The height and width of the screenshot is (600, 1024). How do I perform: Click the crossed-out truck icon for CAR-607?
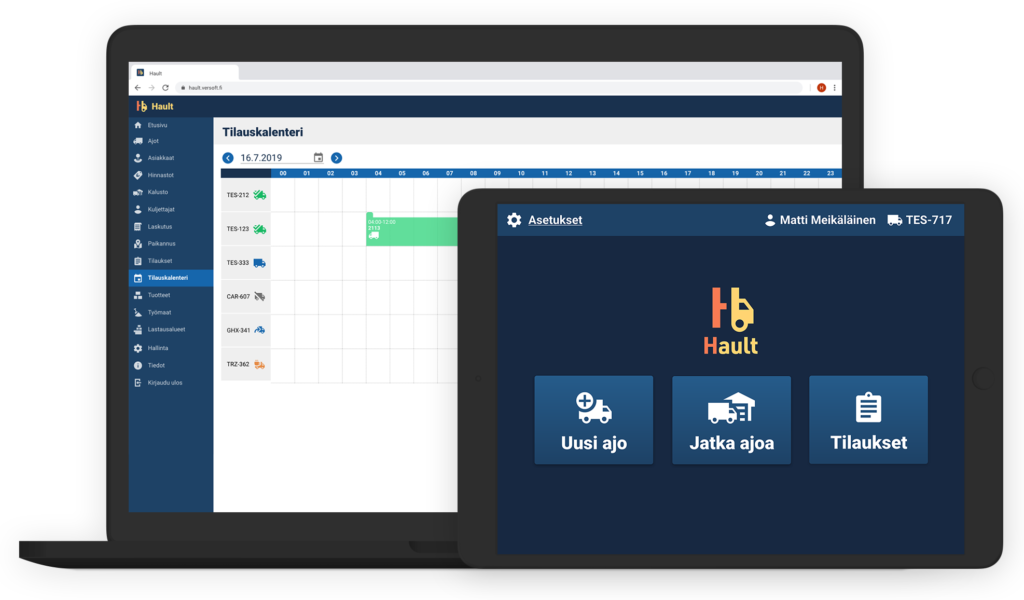(x=259, y=296)
